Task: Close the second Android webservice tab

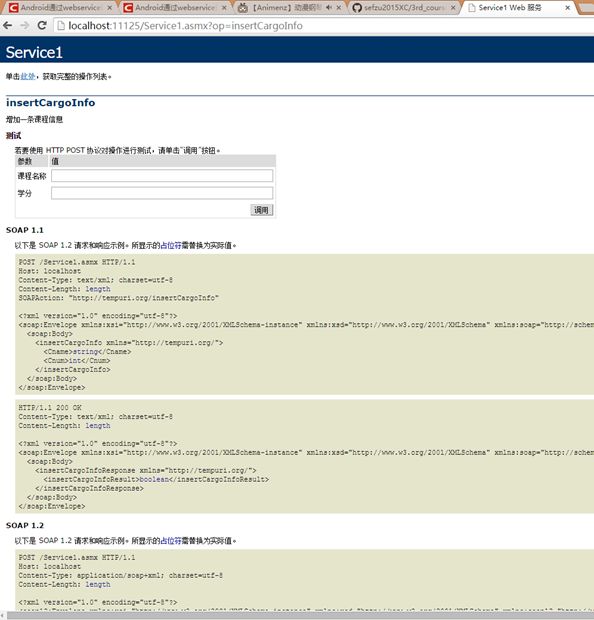Action: 224,8
